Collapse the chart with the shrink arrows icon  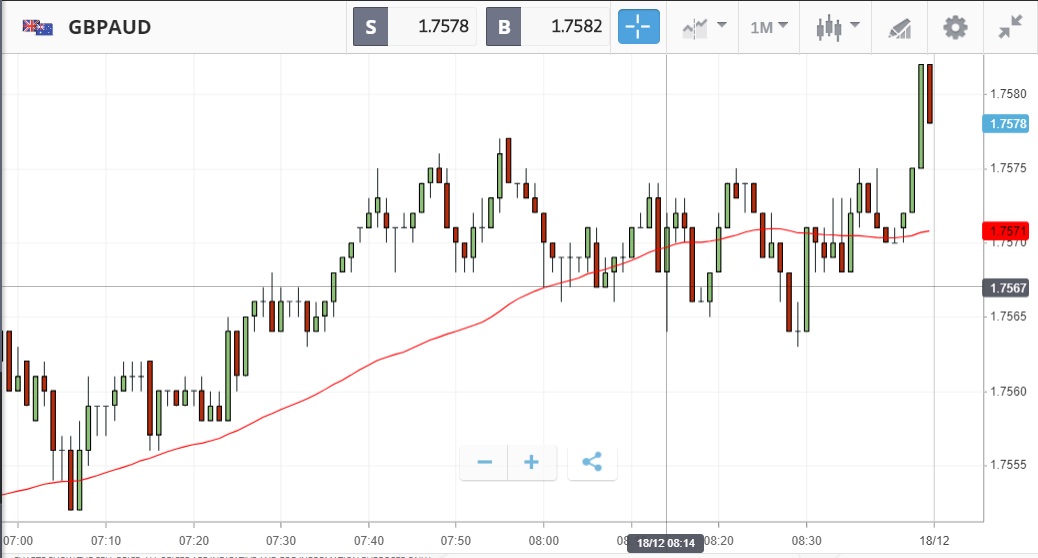(x=1011, y=27)
